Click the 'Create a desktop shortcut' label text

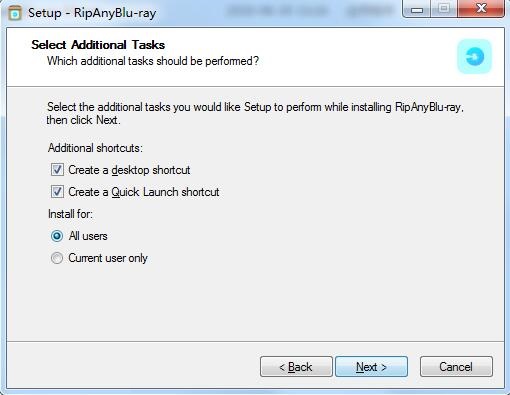click(129, 170)
